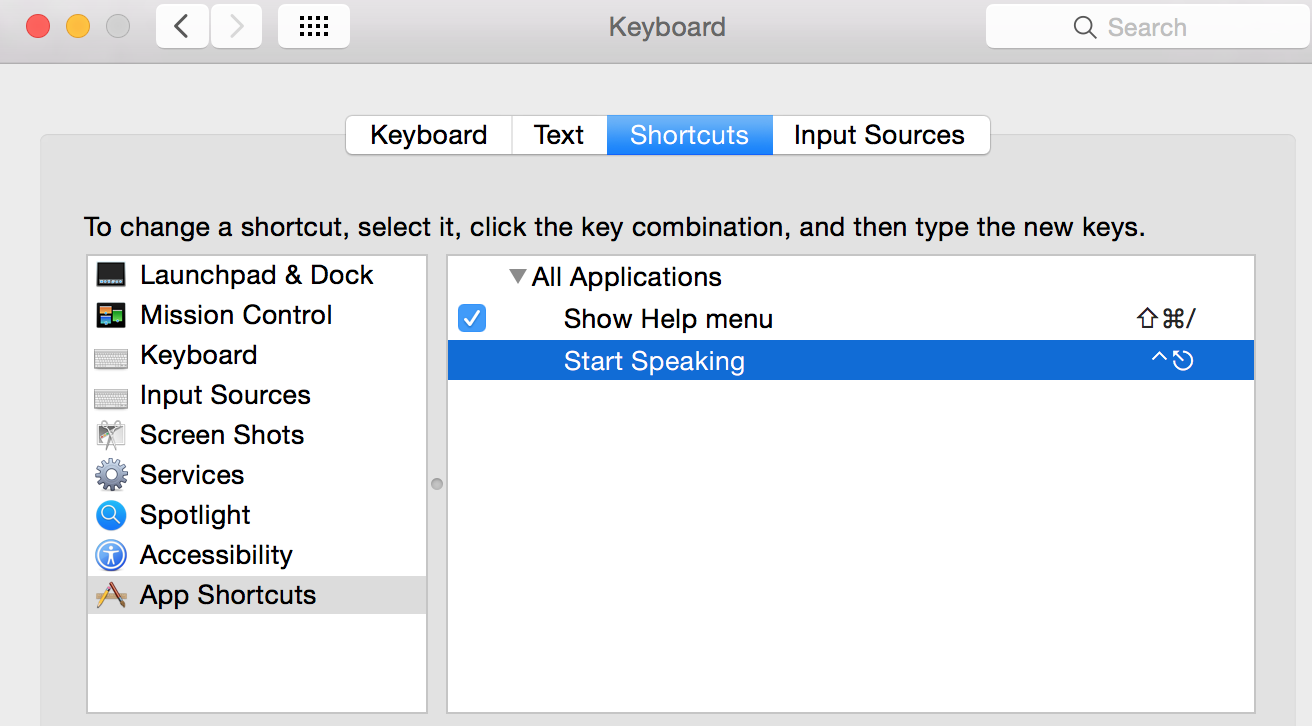1312x726 pixels.
Task: Open the Show All preferences grid
Action: (x=313, y=26)
